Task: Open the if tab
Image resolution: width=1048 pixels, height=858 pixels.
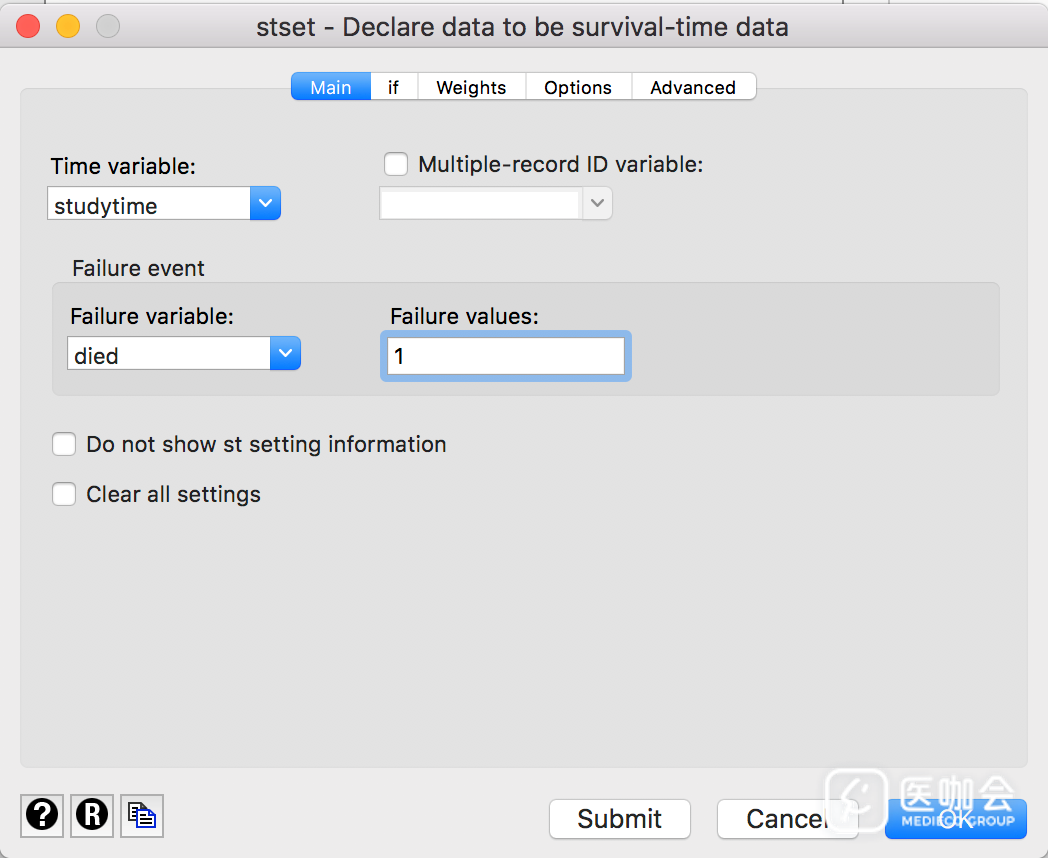Action: click(393, 87)
